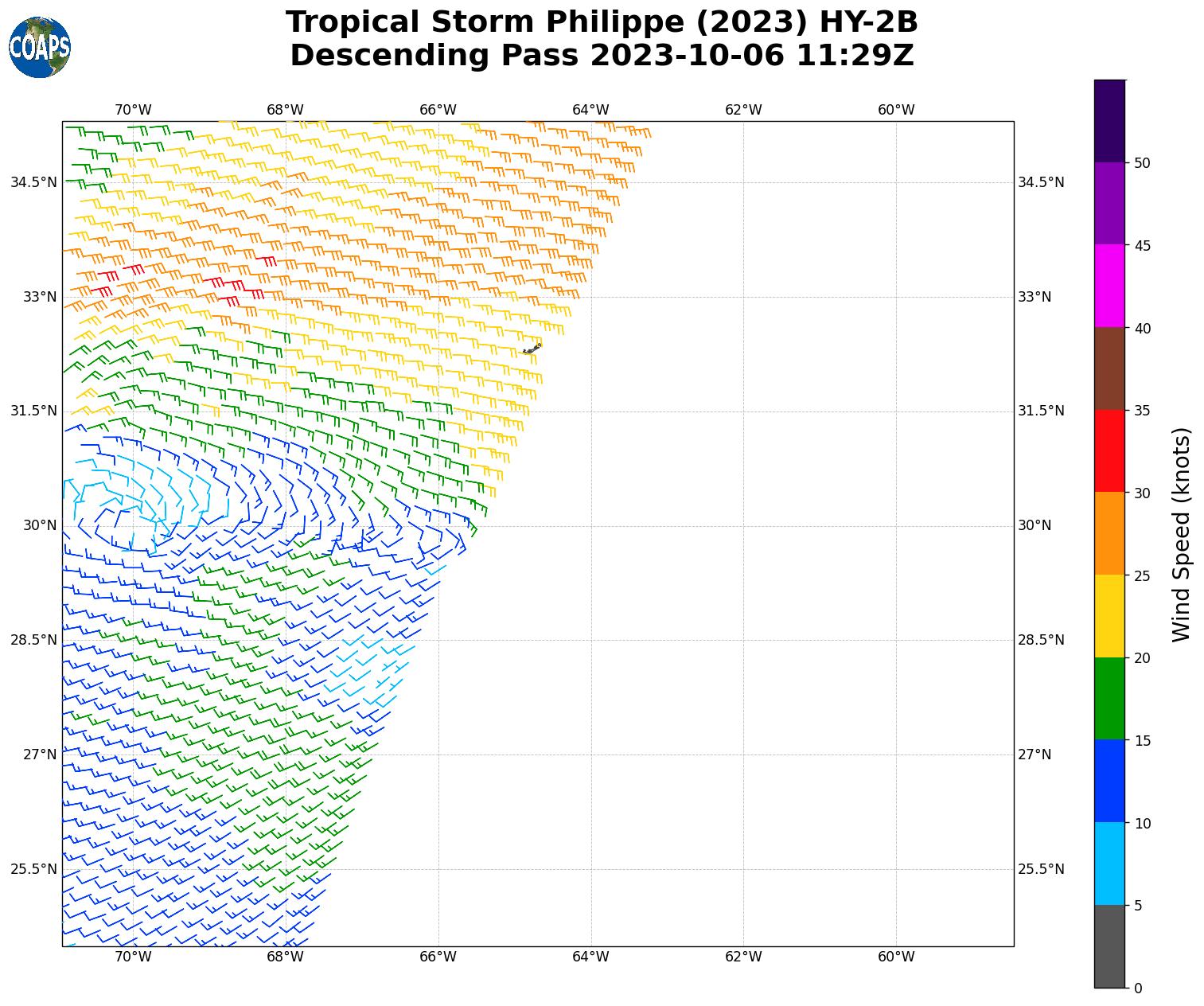This screenshot has width=1204, height=1006.
Task: Click the Wind Speed (knots) colorbar label
Action: point(1182,534)
